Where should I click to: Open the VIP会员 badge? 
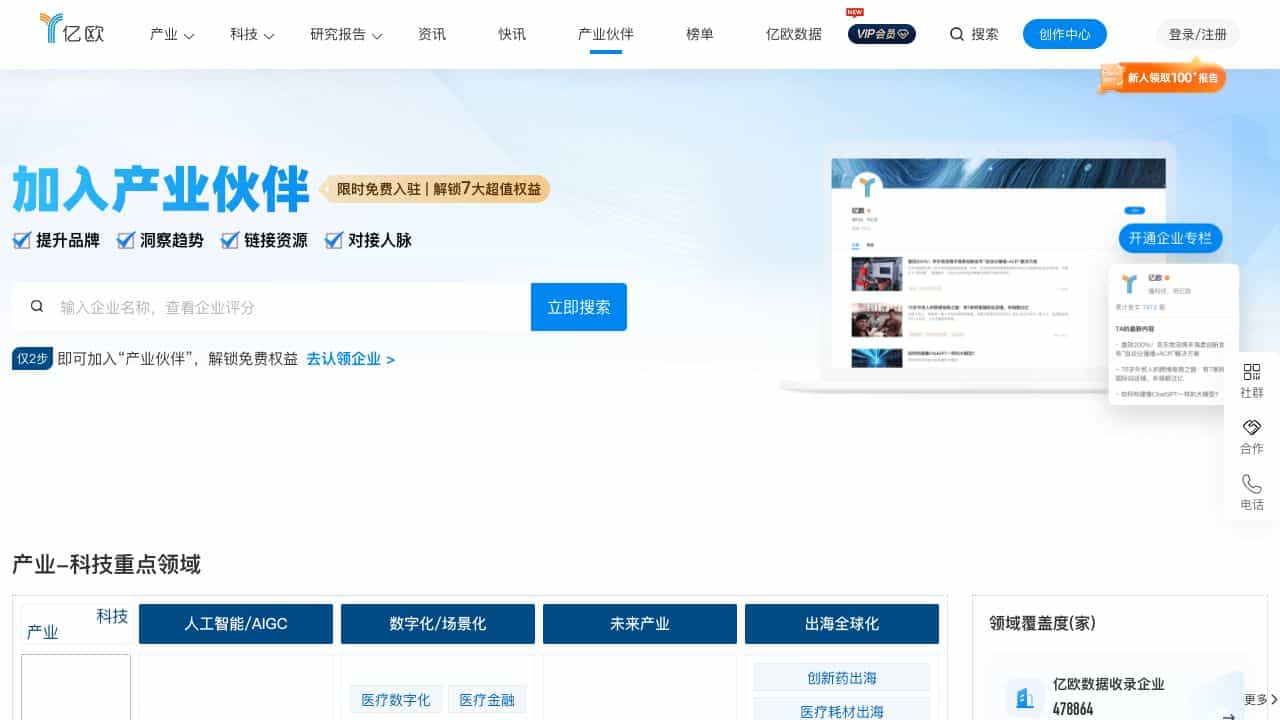point(882,34)
